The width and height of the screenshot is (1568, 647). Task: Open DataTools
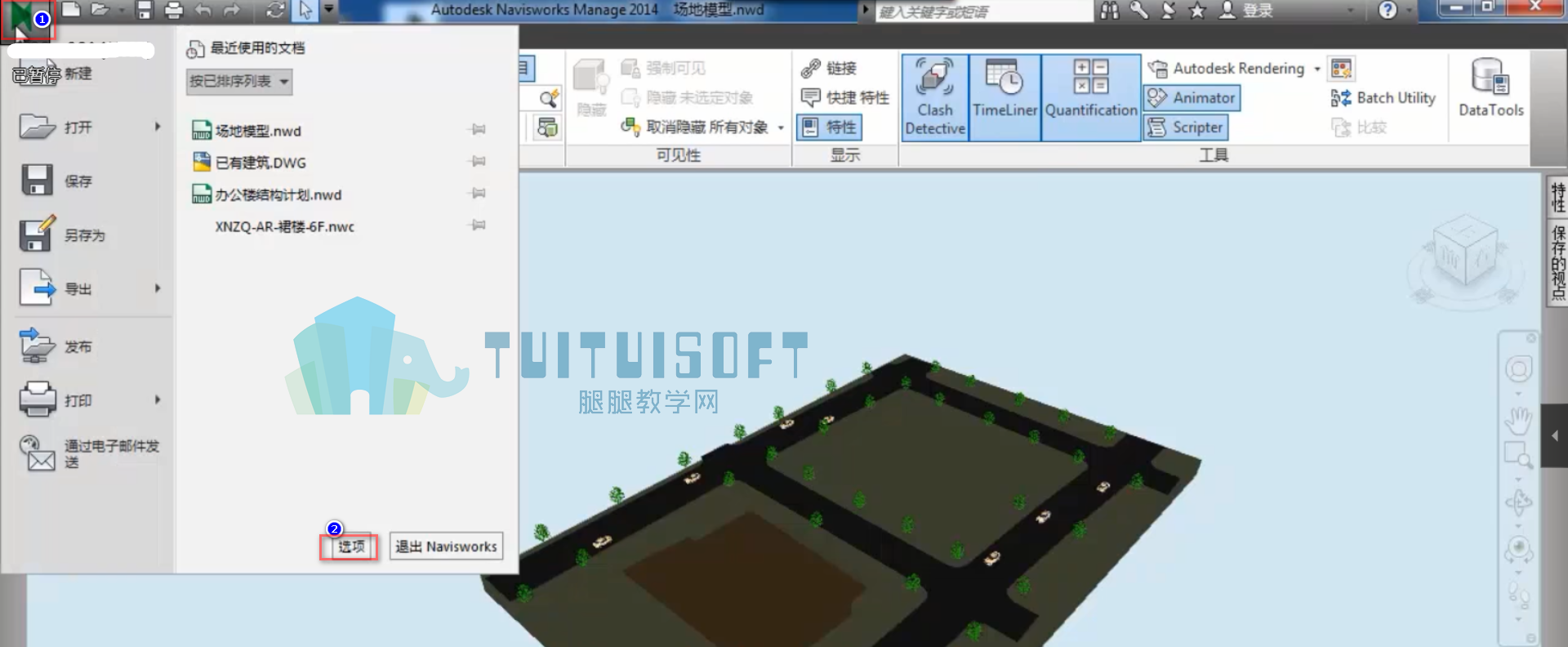1490,88
